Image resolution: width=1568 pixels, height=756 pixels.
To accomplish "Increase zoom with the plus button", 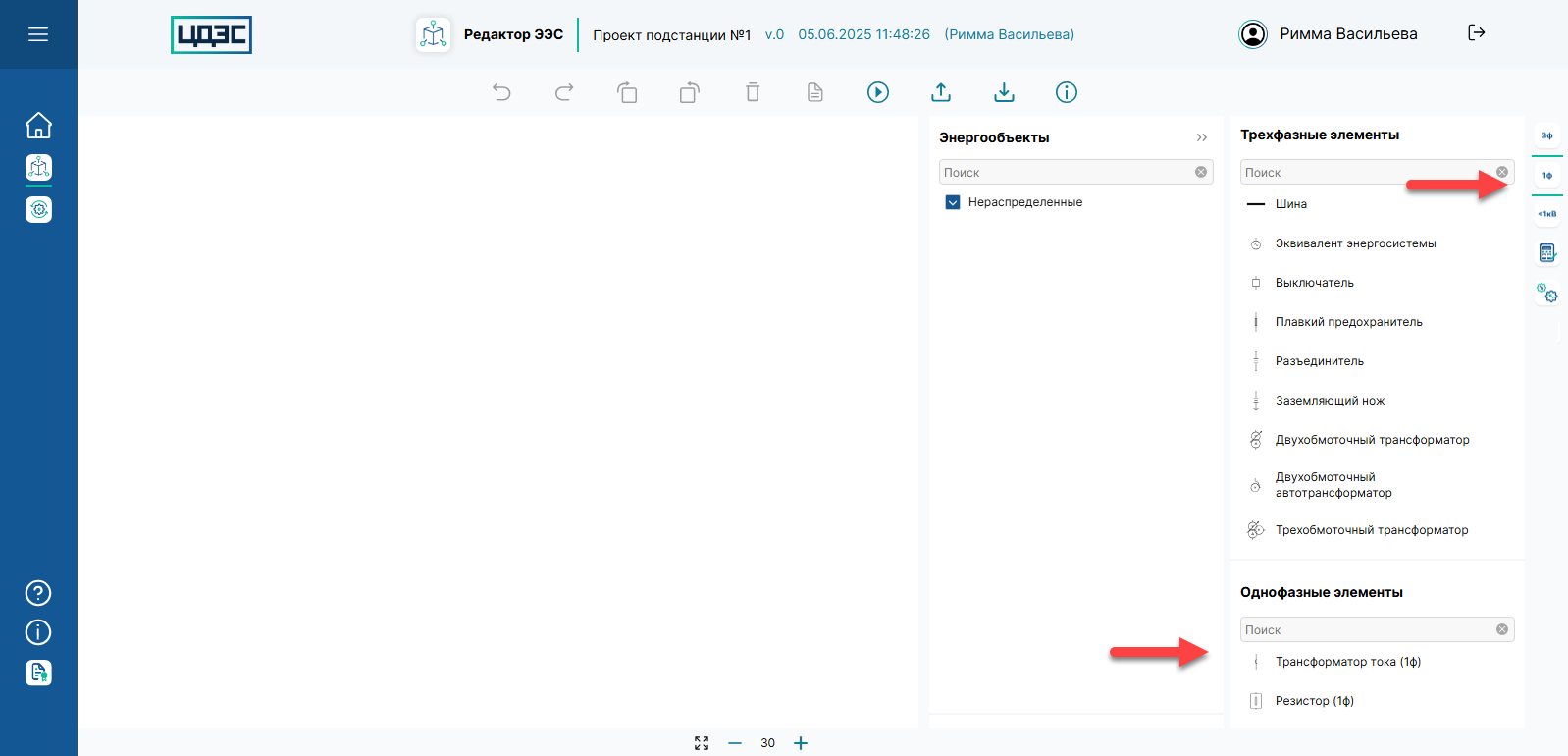I will click(x=801, y=743).
